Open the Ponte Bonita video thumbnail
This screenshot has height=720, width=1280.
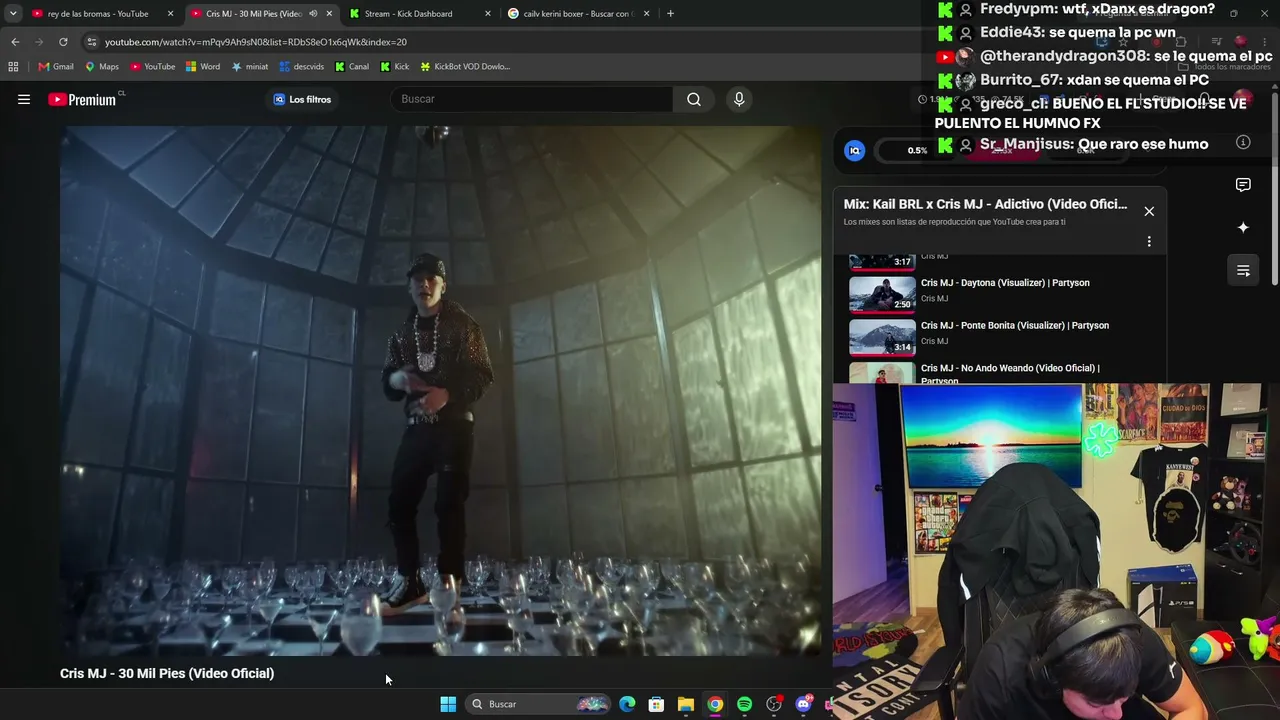882,338
